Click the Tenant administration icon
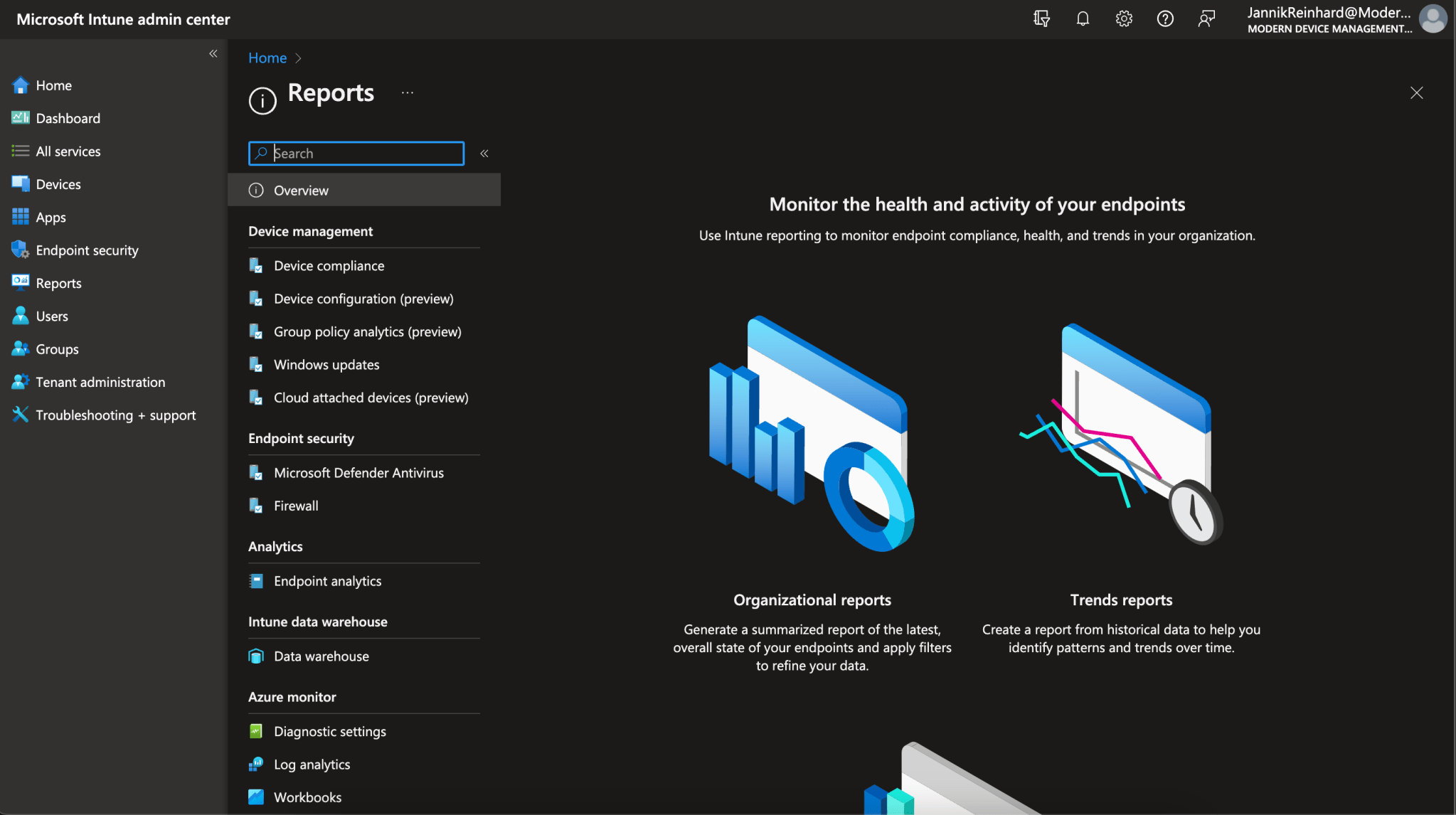 tap(20, 382)
